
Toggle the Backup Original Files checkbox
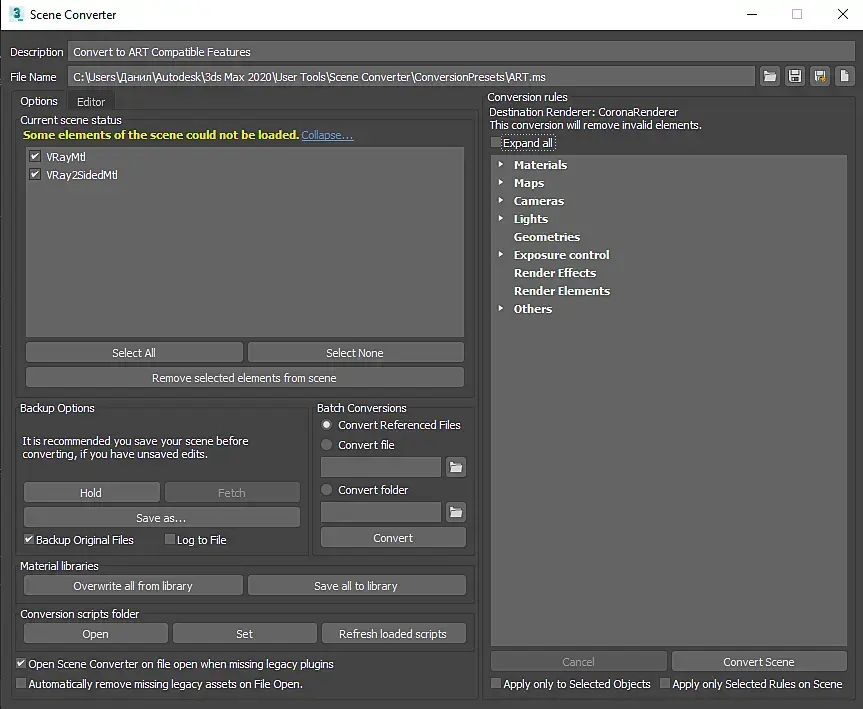point(29,540)
